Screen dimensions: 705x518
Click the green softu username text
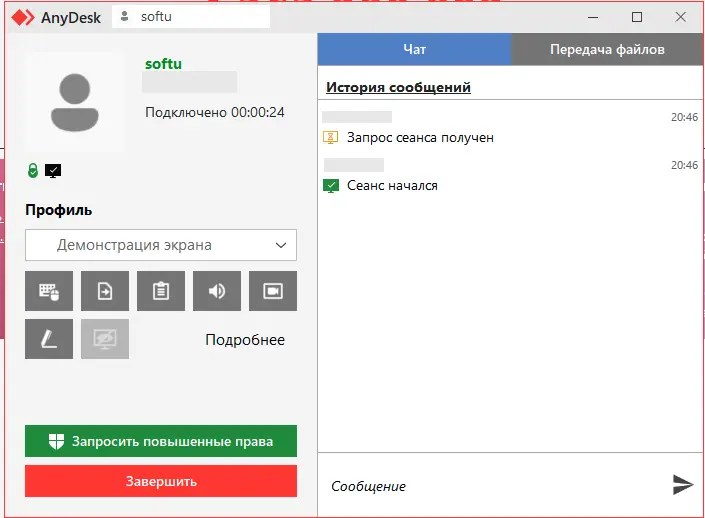click(x=163, y=64)
